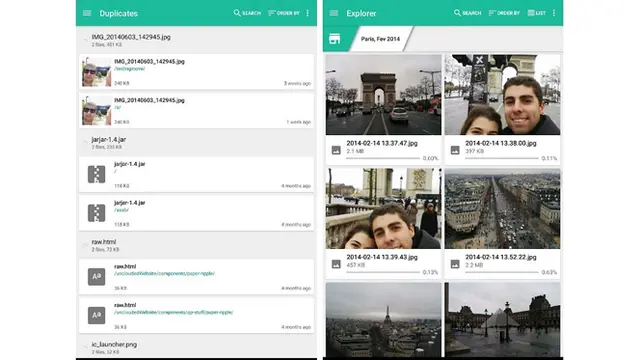Expand the ic_launcher.png duplicates group header
Image resolution: width=640 pixels, height=360 pixels.
(196, 347)
